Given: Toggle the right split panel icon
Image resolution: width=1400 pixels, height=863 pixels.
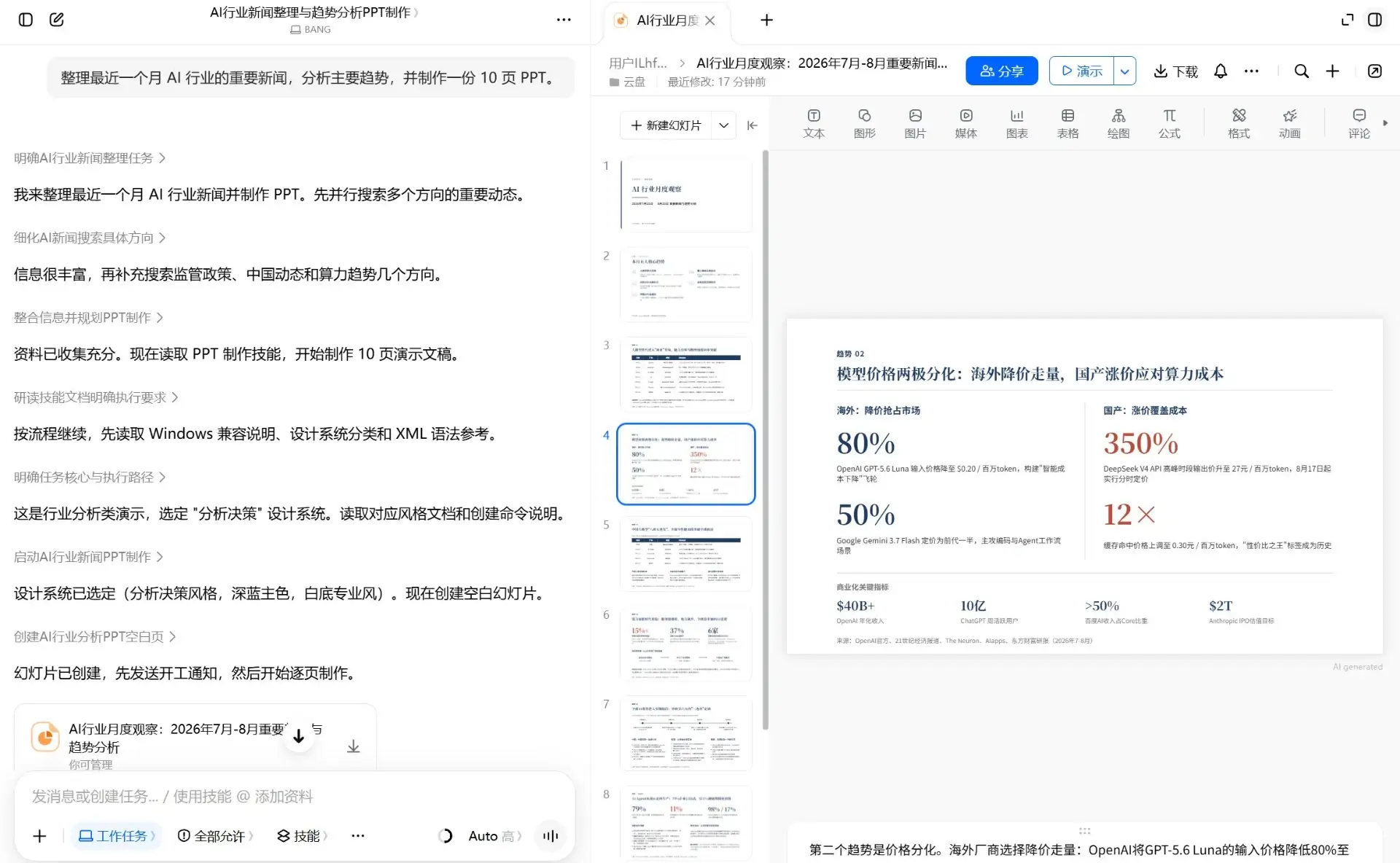Looking at the screenshot, I should (1375, 20).
